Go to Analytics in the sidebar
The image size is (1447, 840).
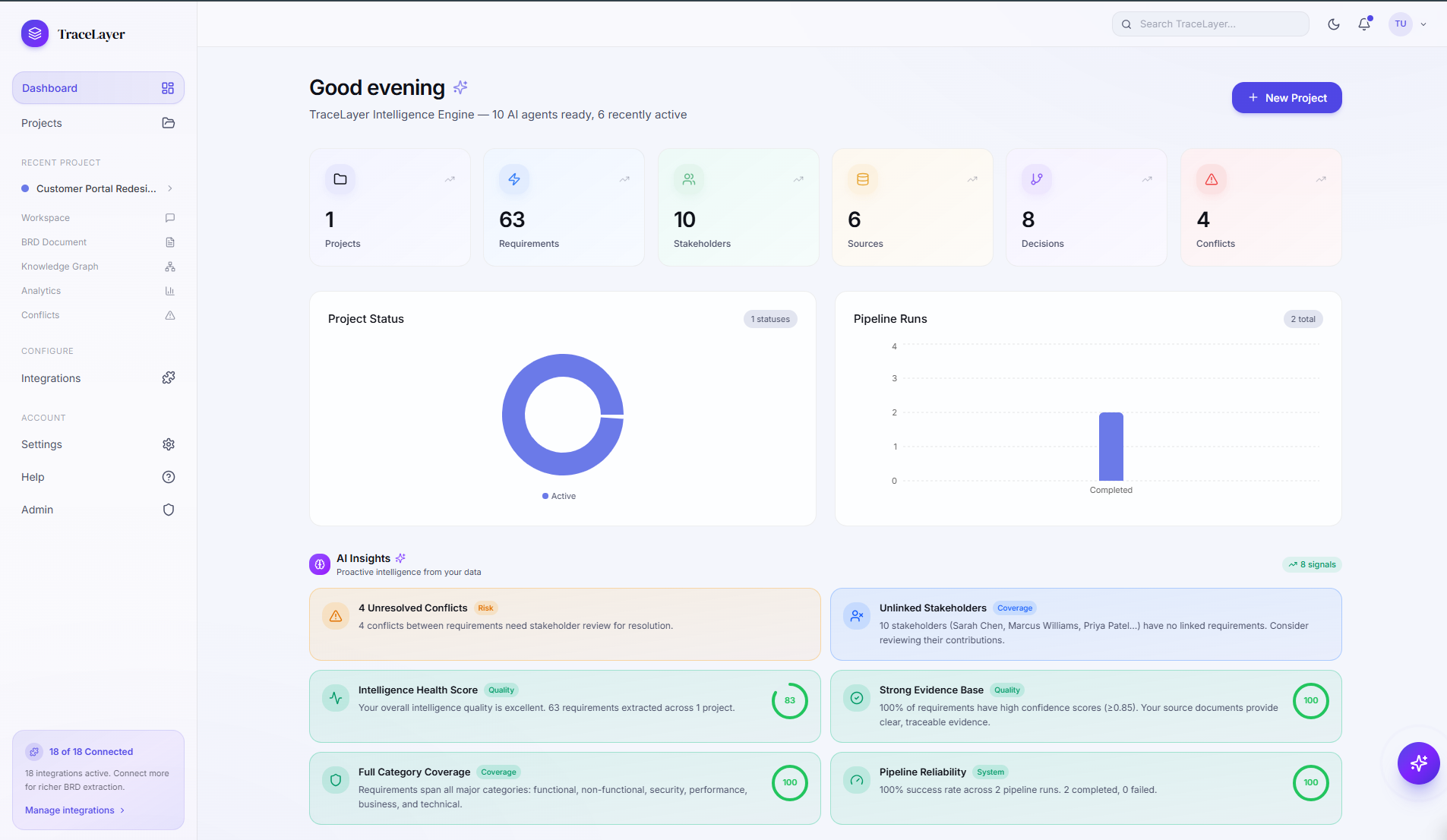(41, 291)
